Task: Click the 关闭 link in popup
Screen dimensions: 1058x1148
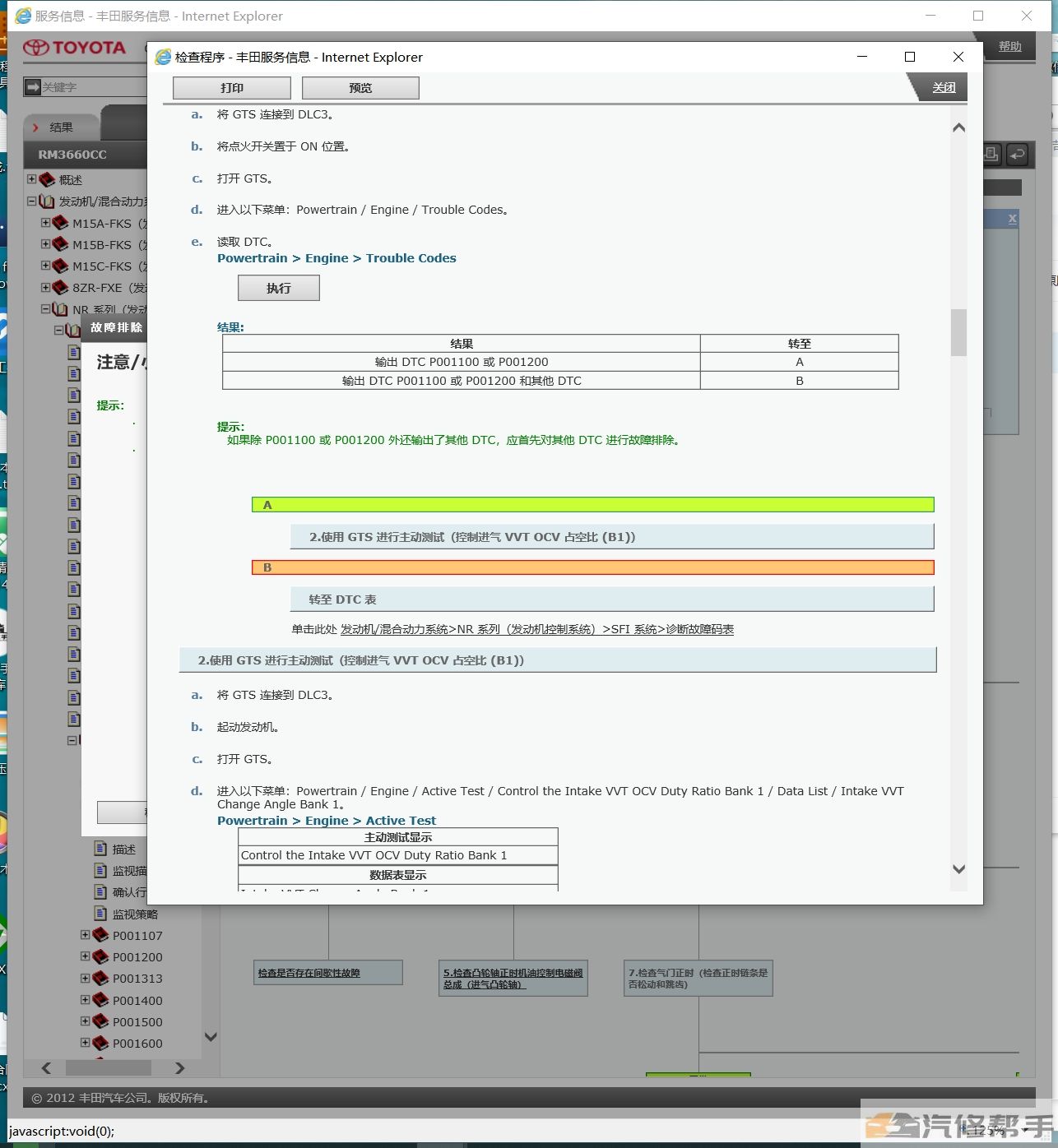Action: pos(944,87)
